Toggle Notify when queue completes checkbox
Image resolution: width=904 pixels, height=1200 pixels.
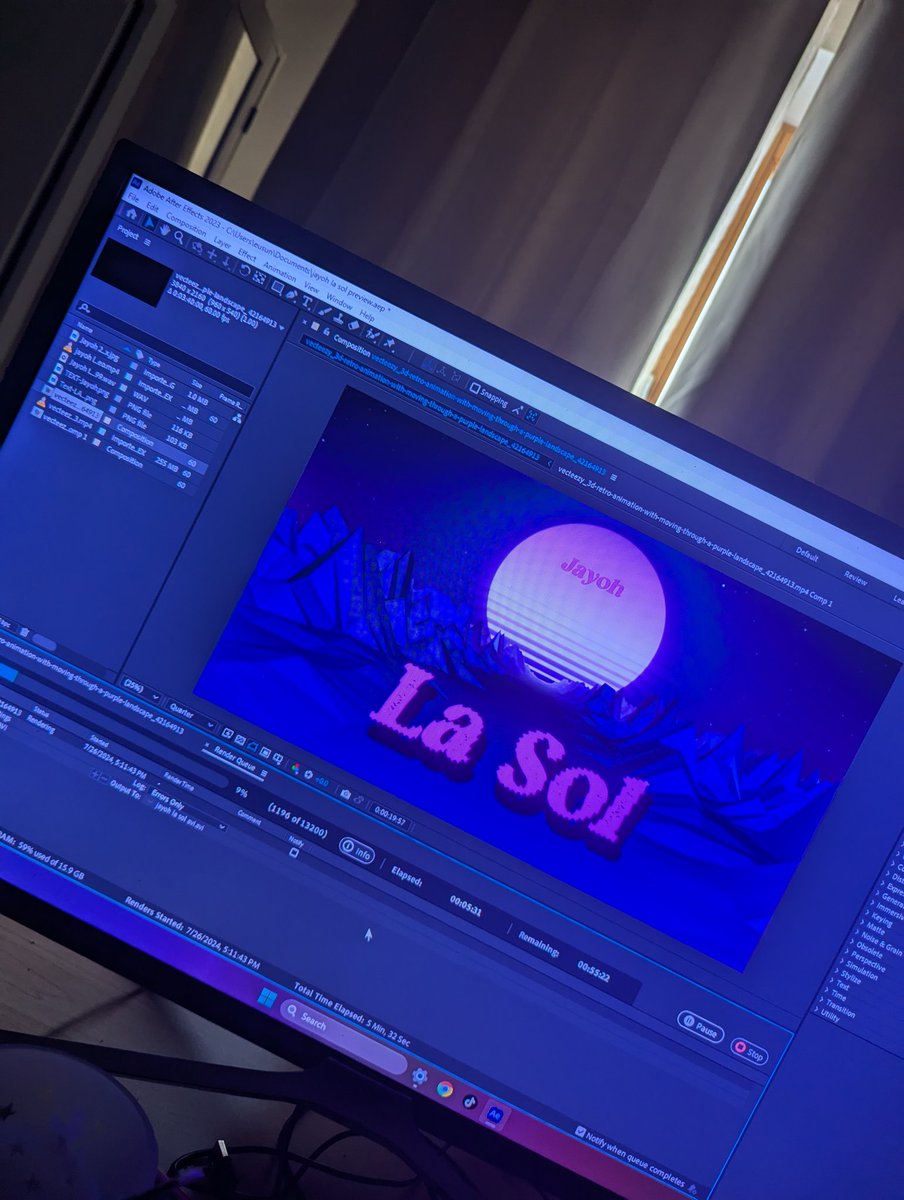pos(579,1131)
